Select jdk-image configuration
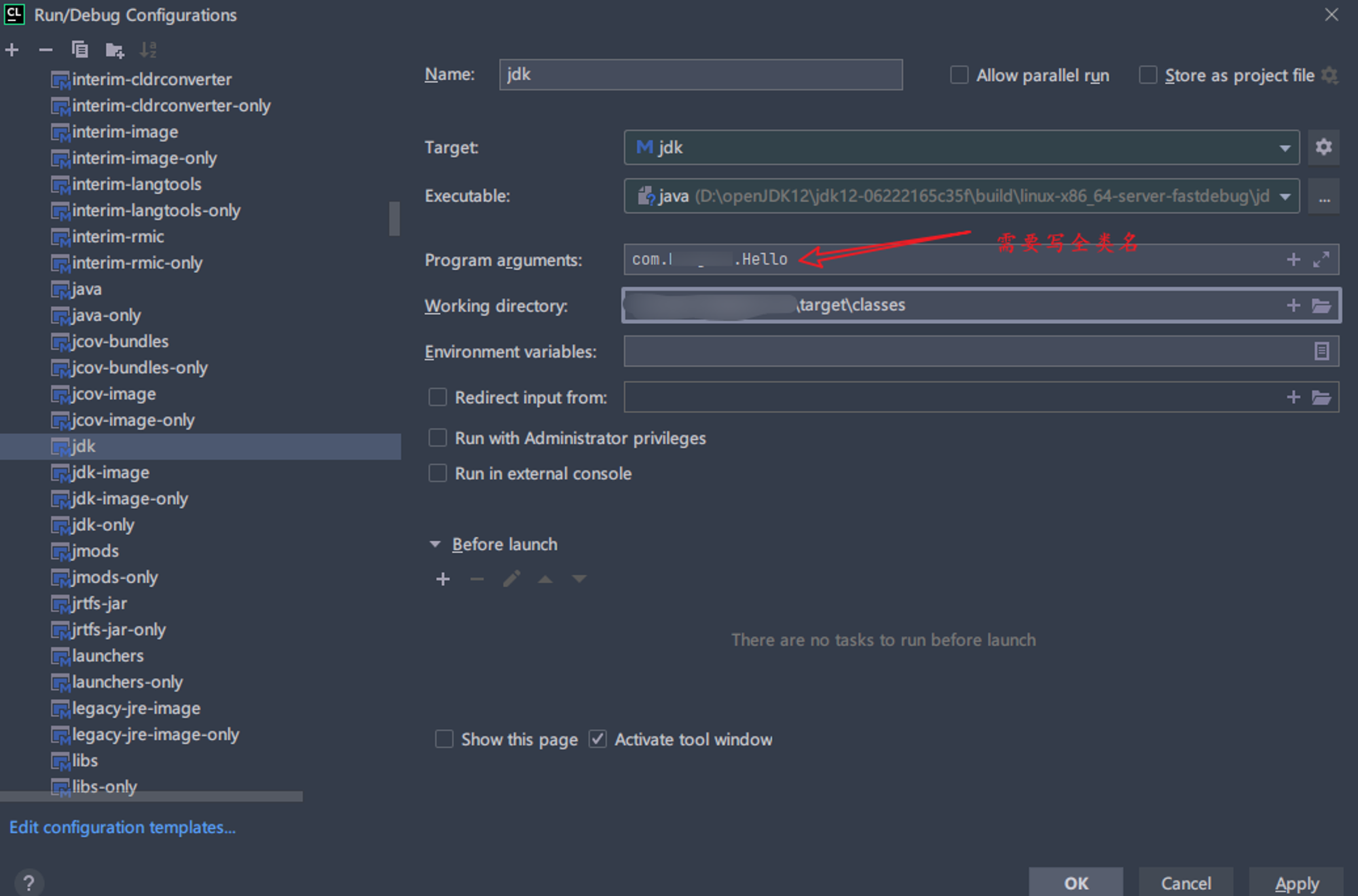The image size is (1358, 896). [110, 472]
